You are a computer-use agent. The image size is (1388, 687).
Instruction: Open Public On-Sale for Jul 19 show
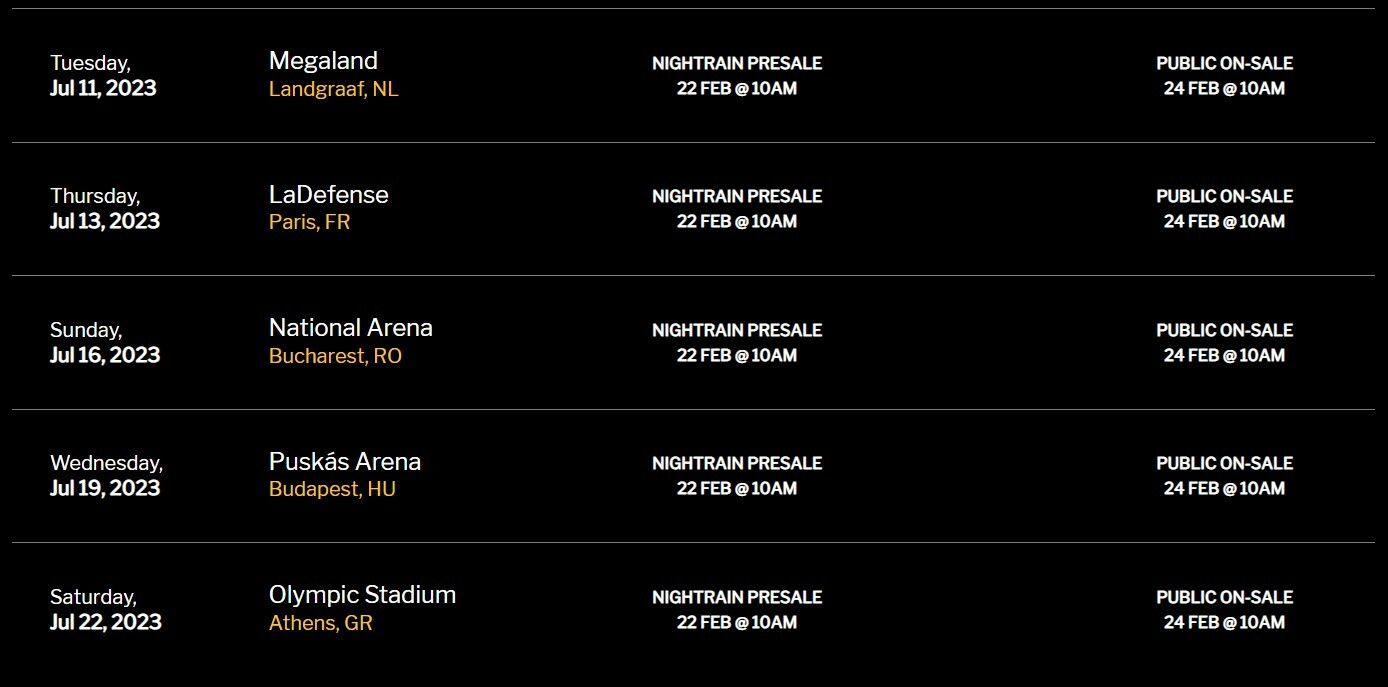(1224, 475)
